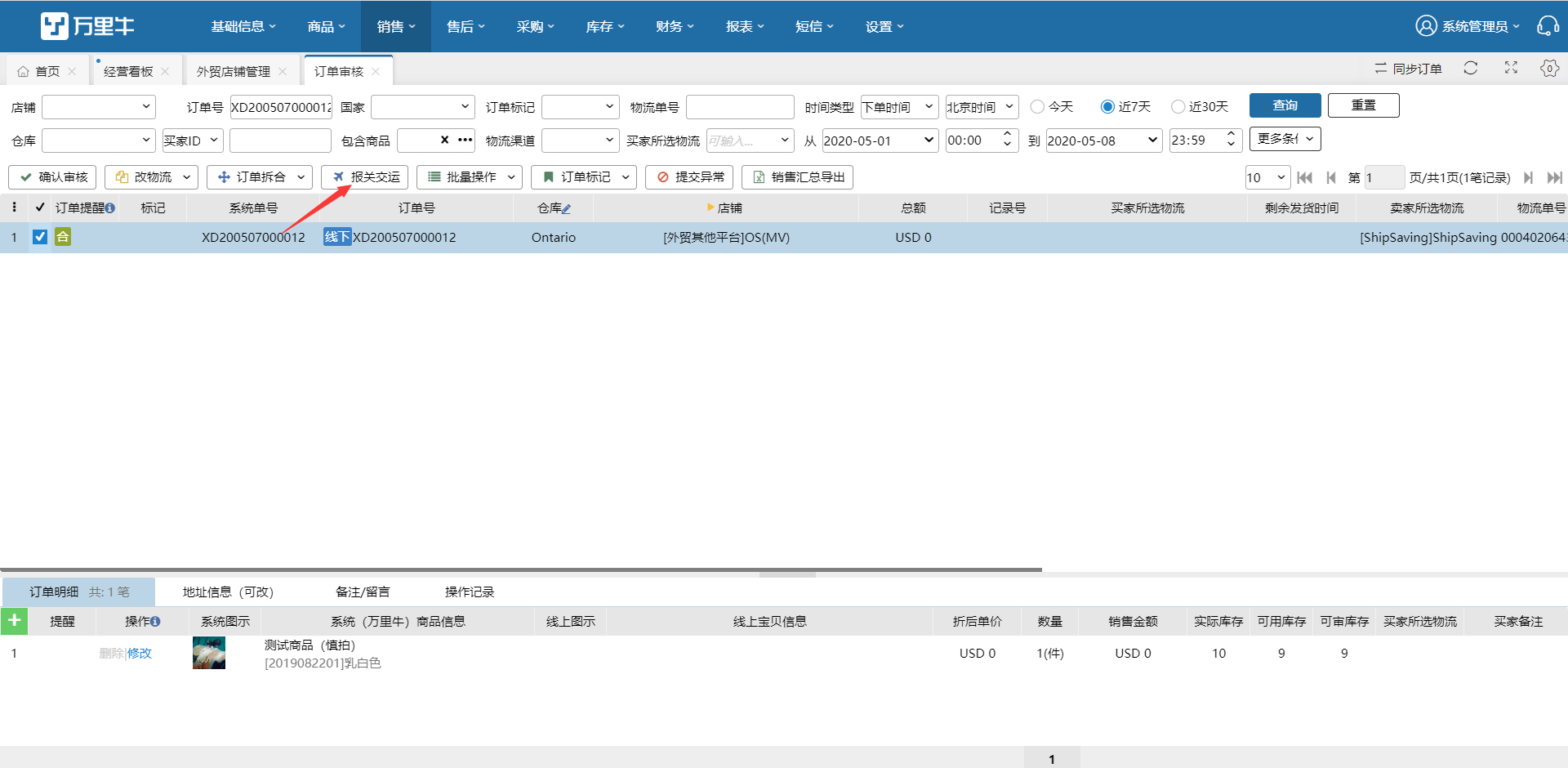Open the 库存 menu
The width and height of the screenshot is (1568, 768).
(x=605, y=26)
